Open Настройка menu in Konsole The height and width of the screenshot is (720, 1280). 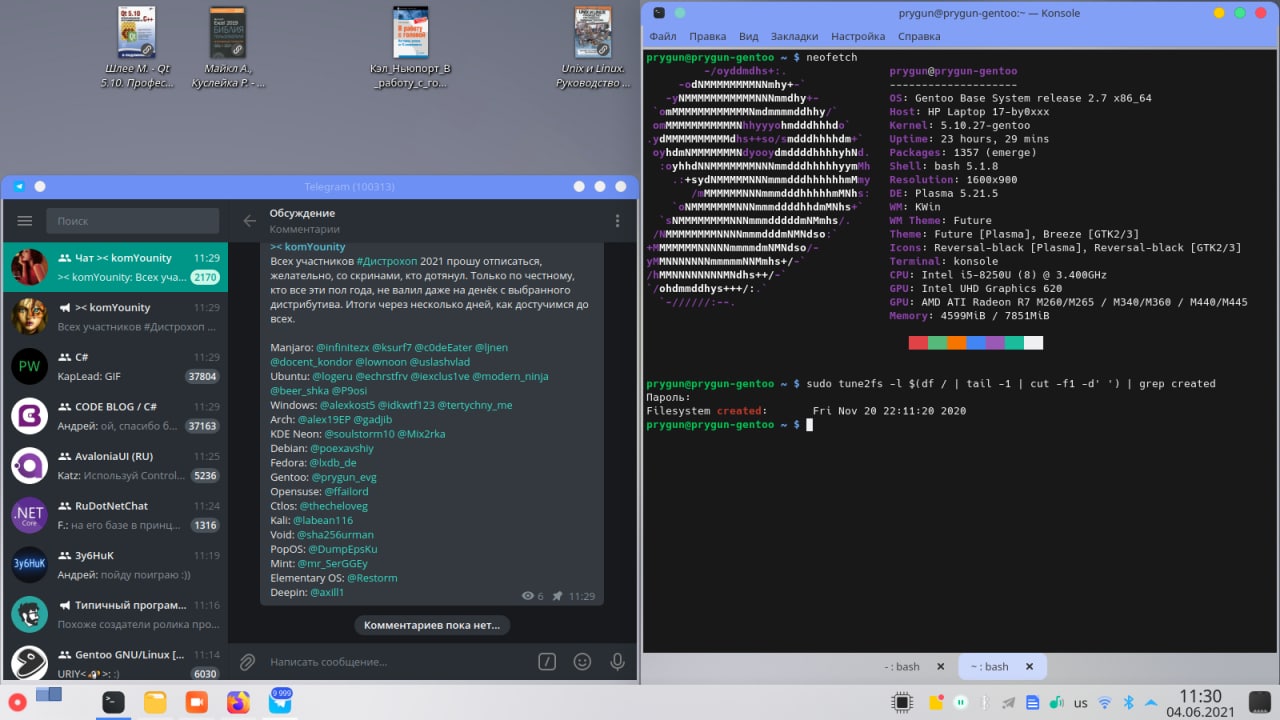(x=858, y=36)
